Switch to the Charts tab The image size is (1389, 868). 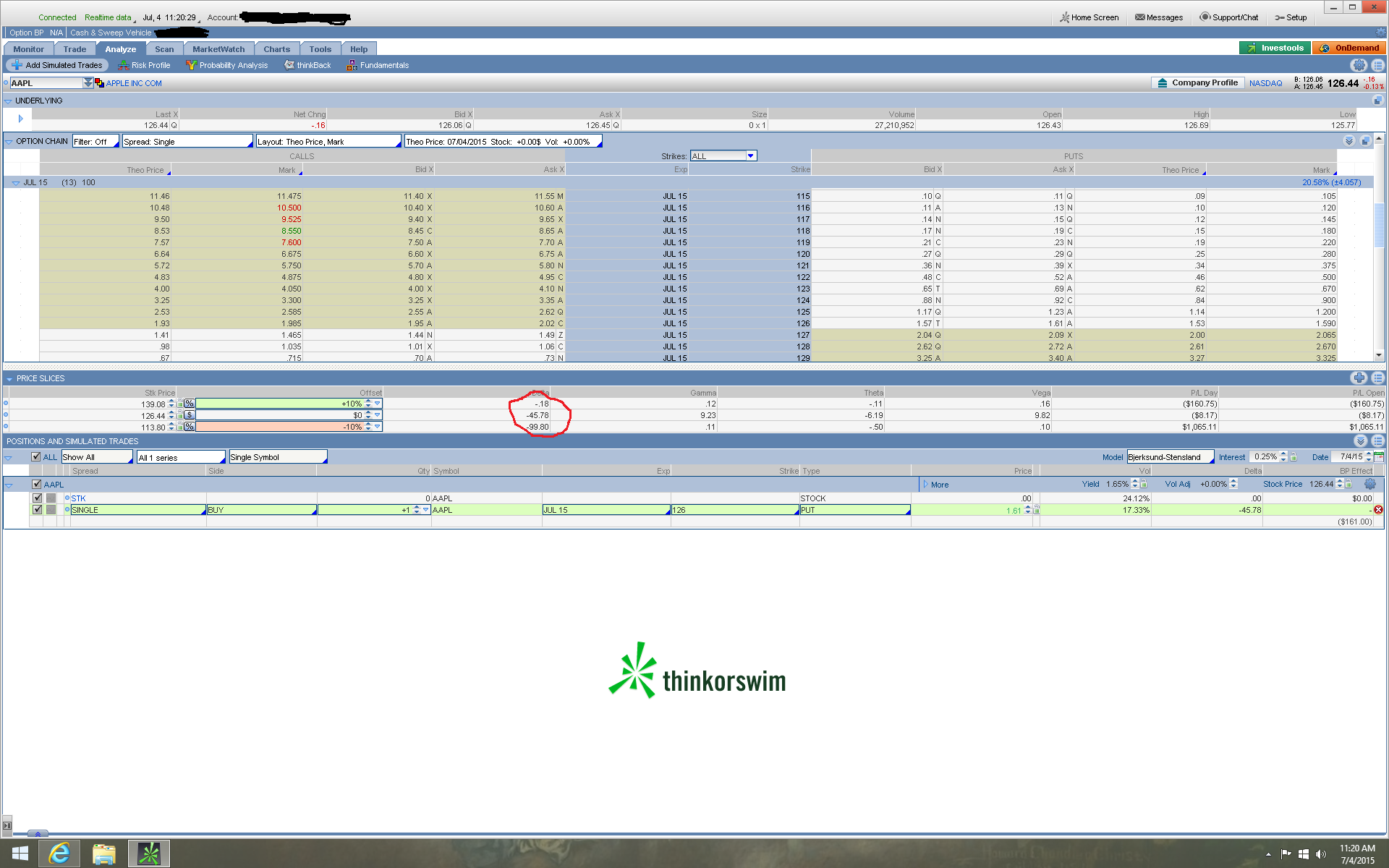coord(276,49)
